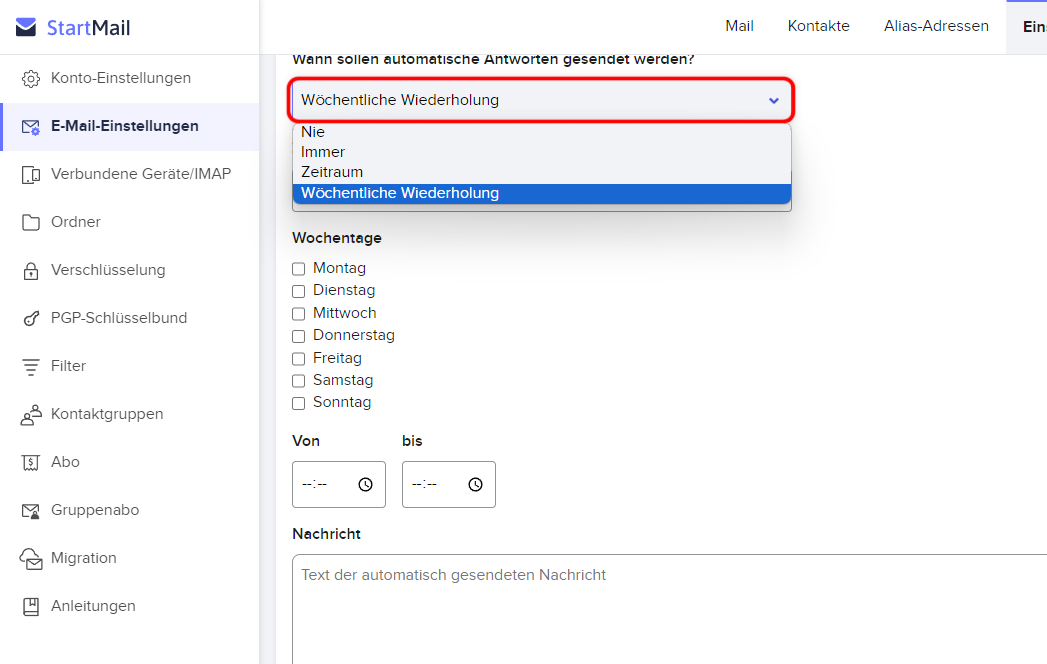Viewport: 1047px width, 664px height.
Task: Choose Nie in the dropdown list
Action: (x=542, y=132)
